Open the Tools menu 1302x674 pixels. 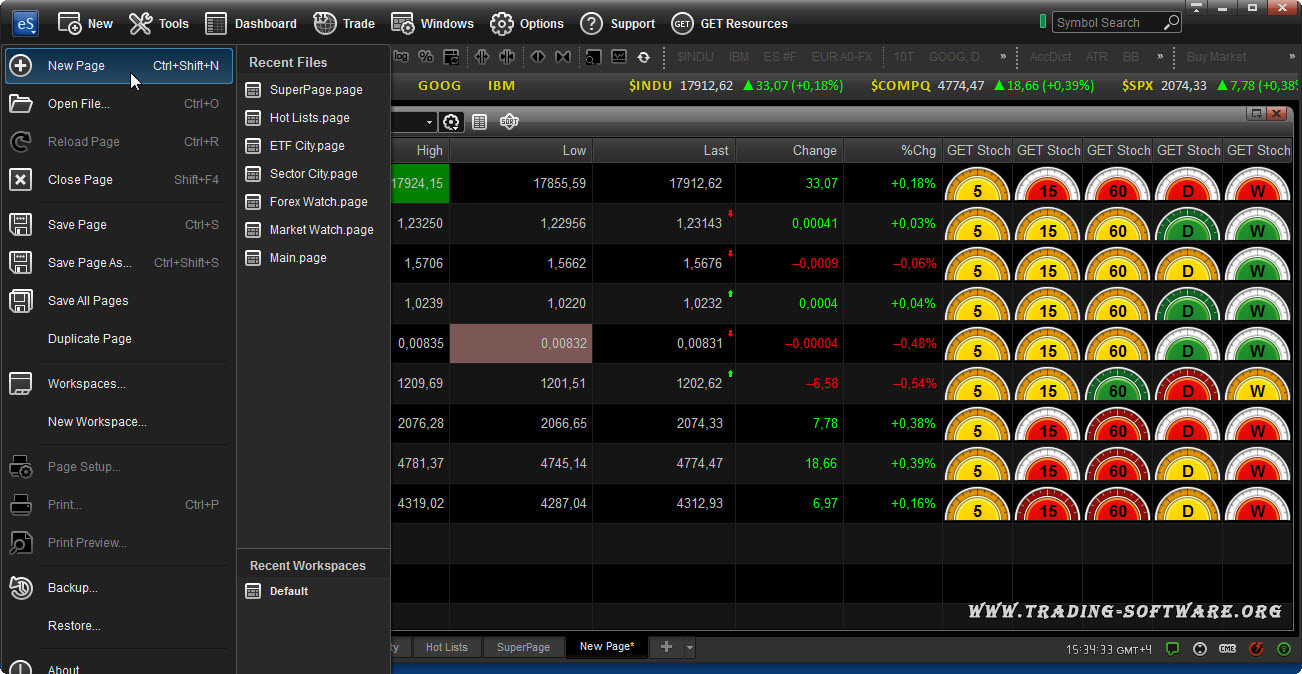pos(159,23)
